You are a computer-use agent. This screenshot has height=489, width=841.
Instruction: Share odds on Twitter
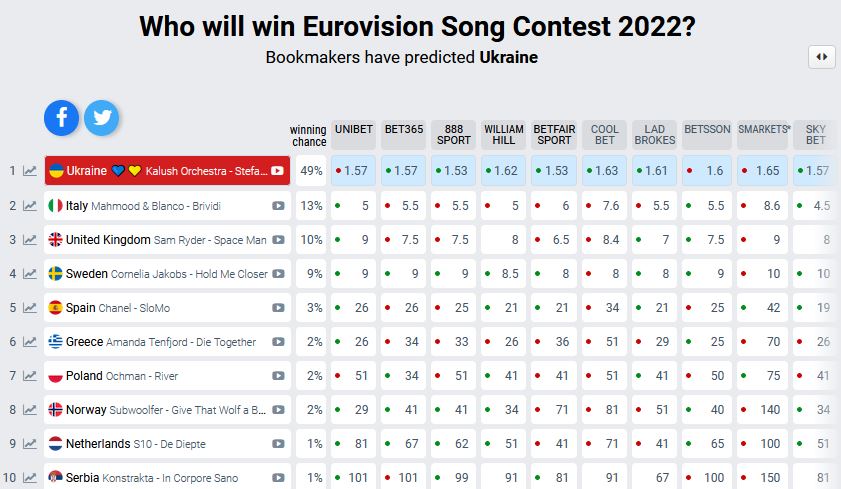point(101,118)
